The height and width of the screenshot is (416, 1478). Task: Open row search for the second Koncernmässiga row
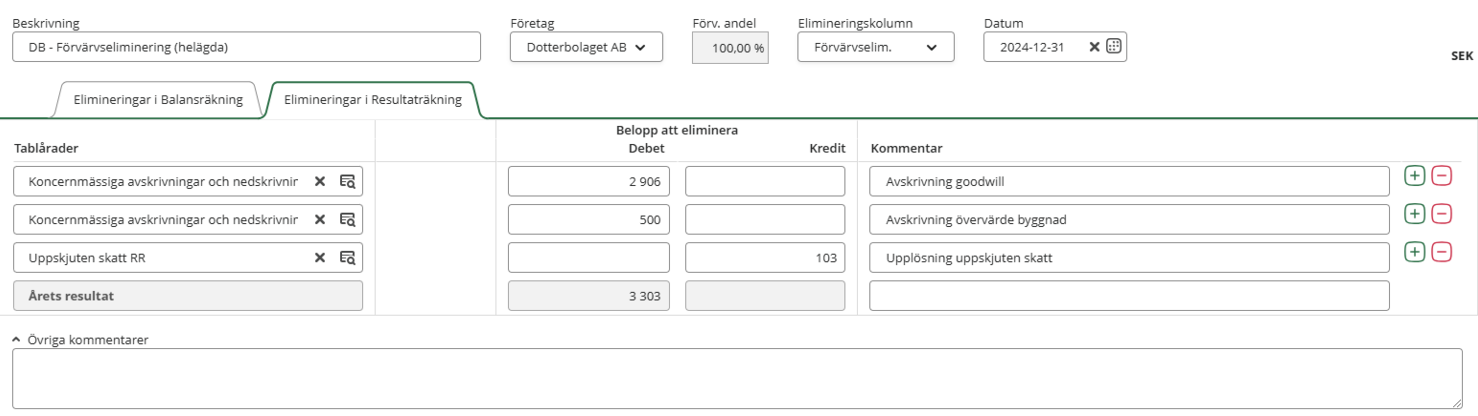point(347,219)
